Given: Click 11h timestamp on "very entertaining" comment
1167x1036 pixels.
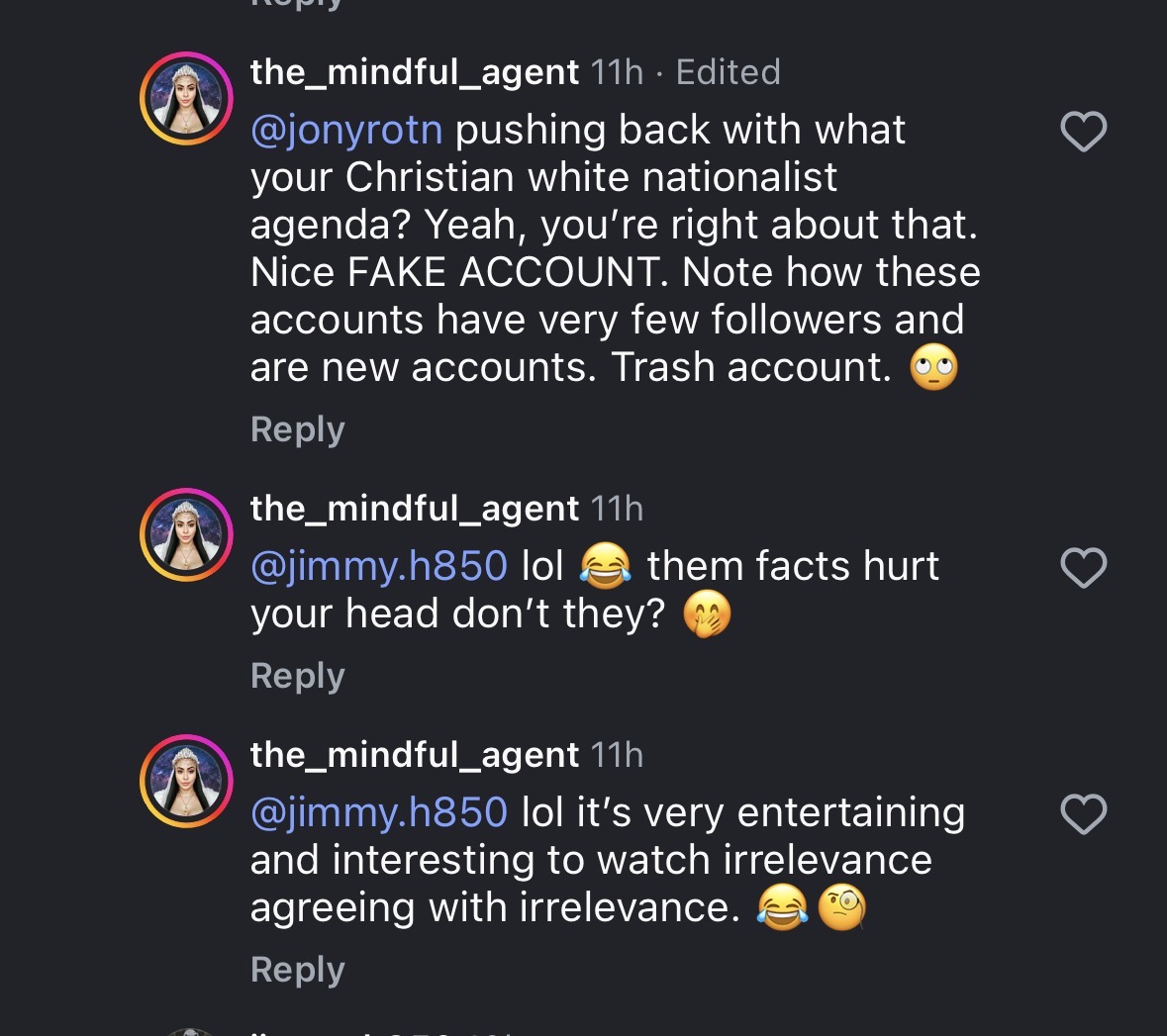Looking at the screenshot, I should [x=617, y=755].
